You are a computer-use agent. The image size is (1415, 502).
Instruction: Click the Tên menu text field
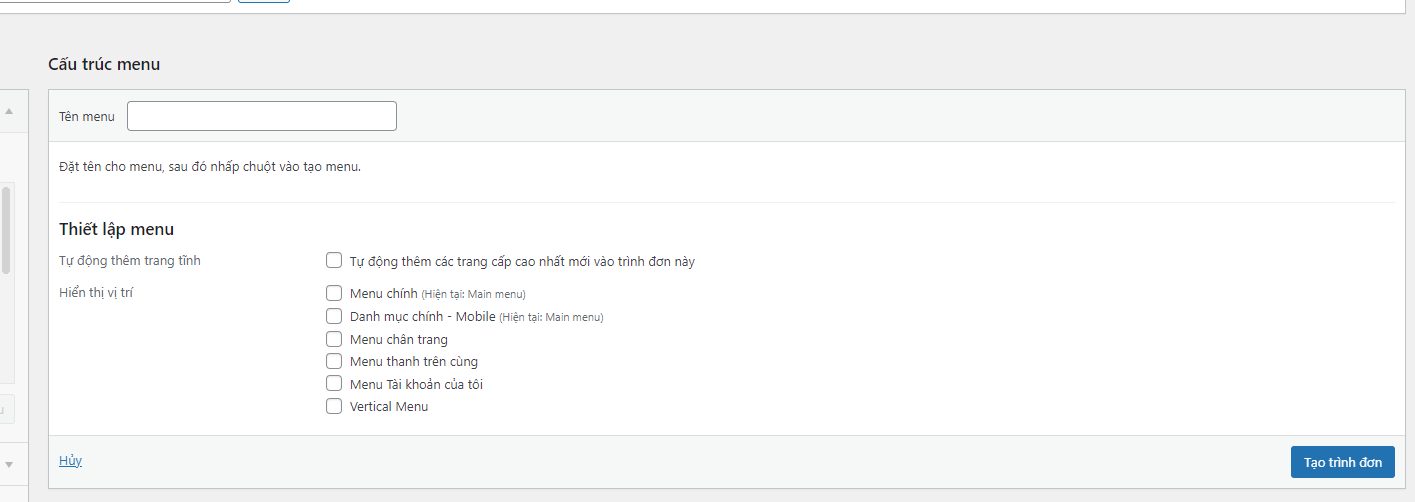pyautogui.click(x=262, y=116)
